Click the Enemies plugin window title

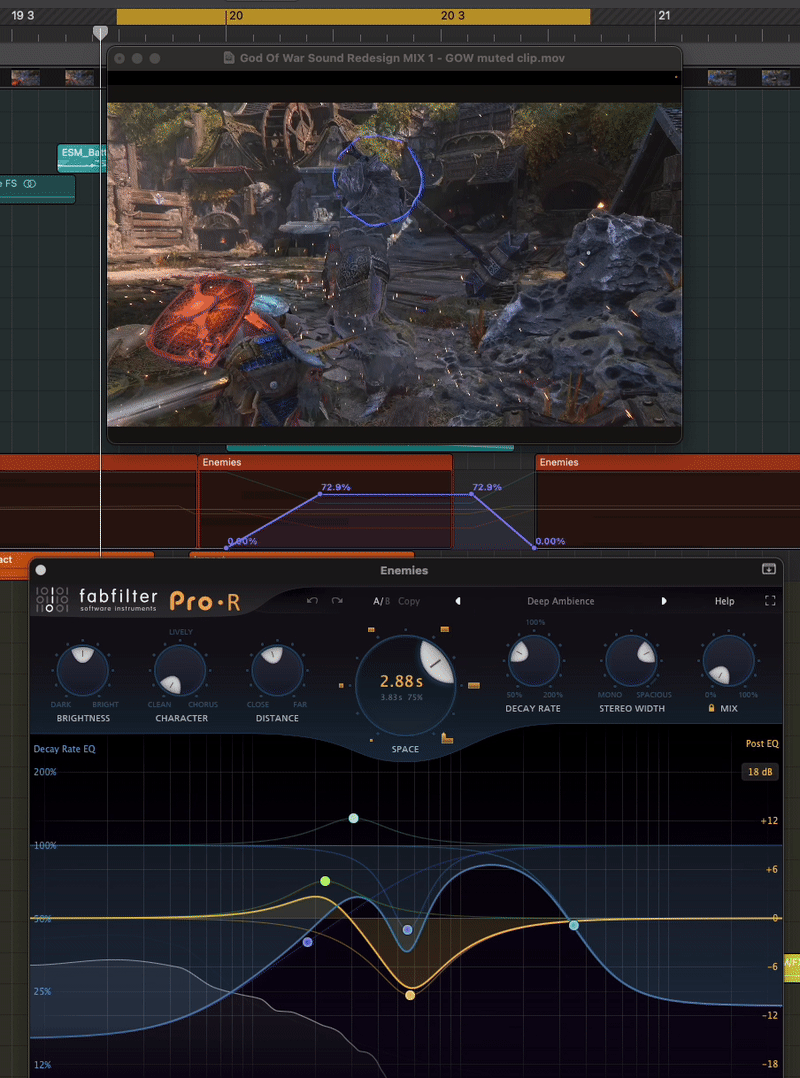(404, 570)
